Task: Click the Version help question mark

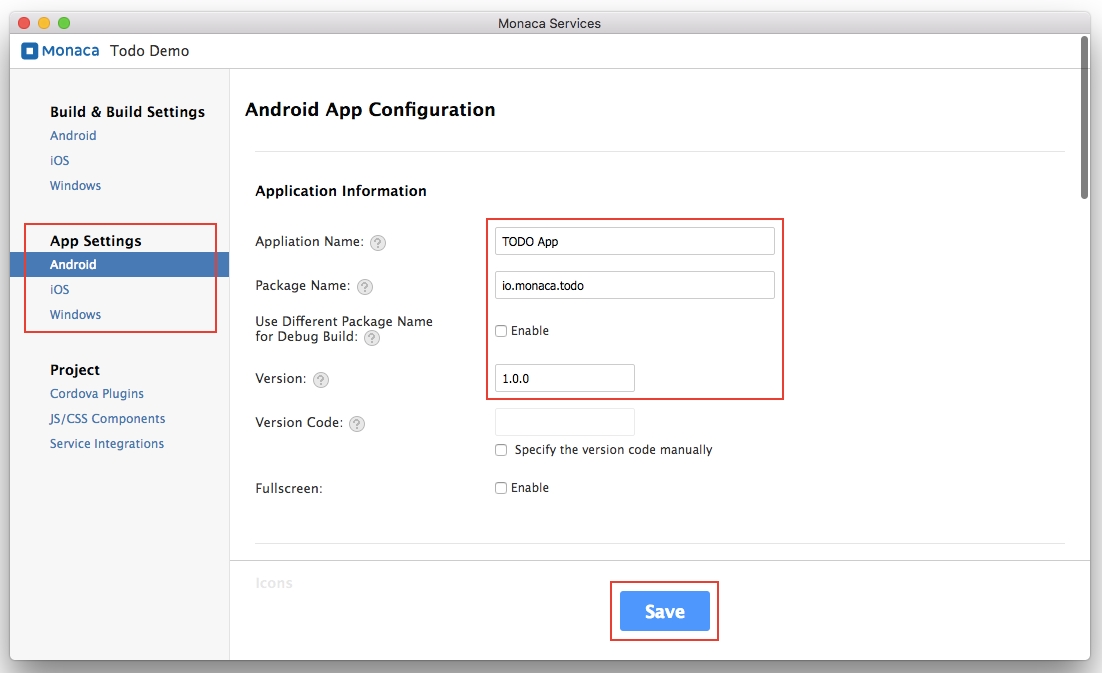Action: 320,380
